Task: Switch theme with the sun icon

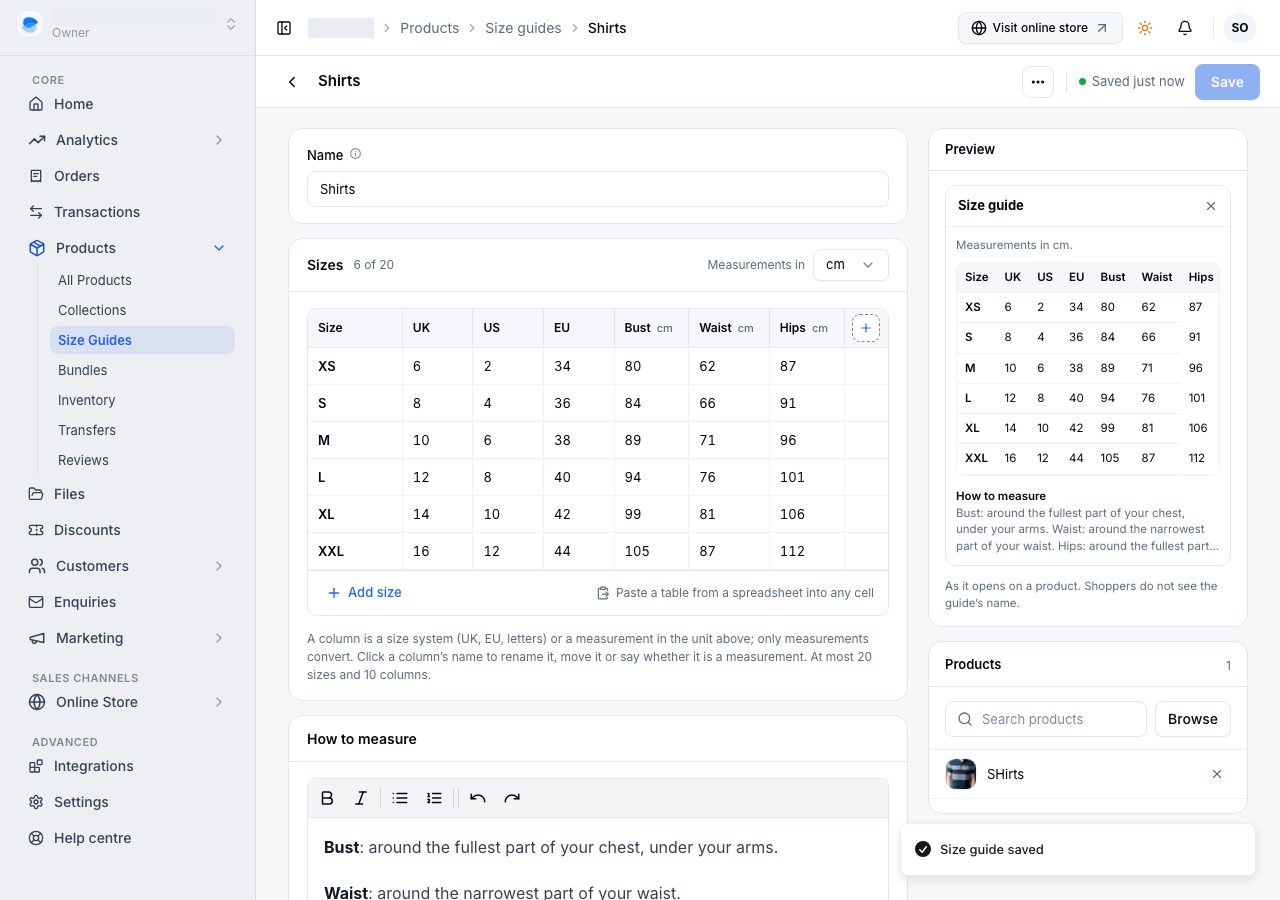Action: [1145, 28]
